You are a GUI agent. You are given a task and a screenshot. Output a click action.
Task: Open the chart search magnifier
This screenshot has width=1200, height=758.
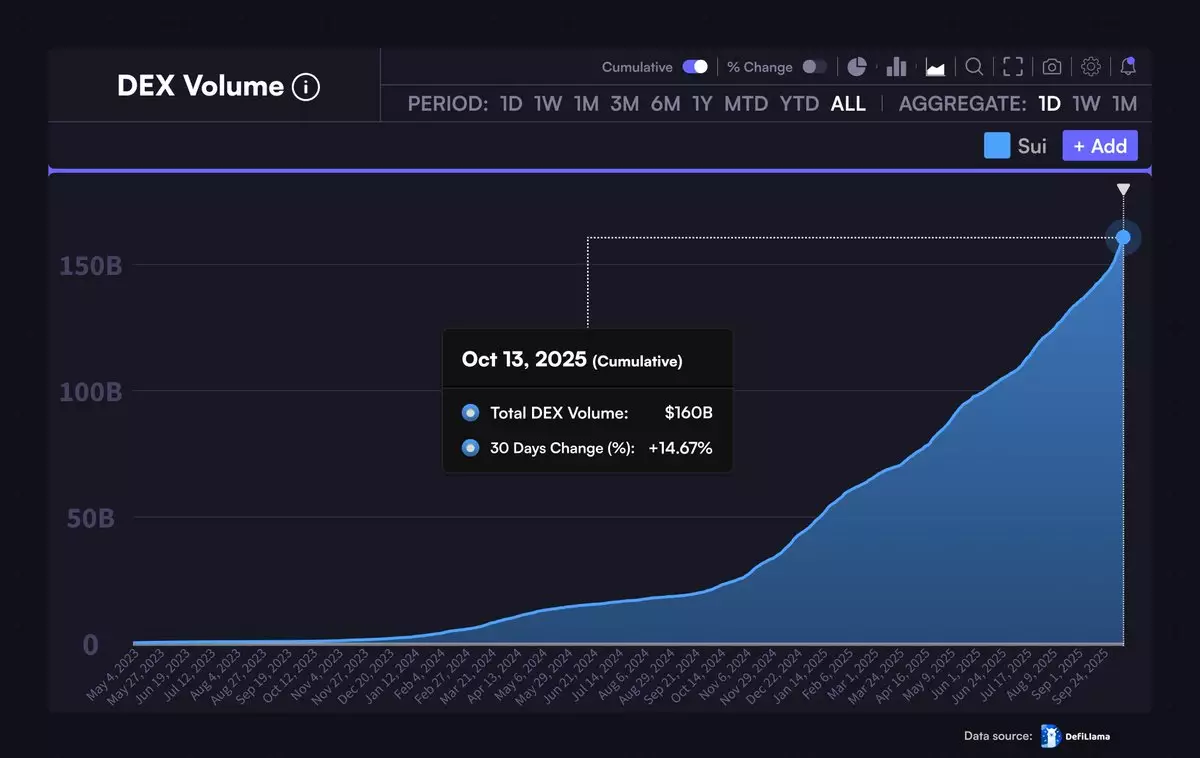(974, 67)
